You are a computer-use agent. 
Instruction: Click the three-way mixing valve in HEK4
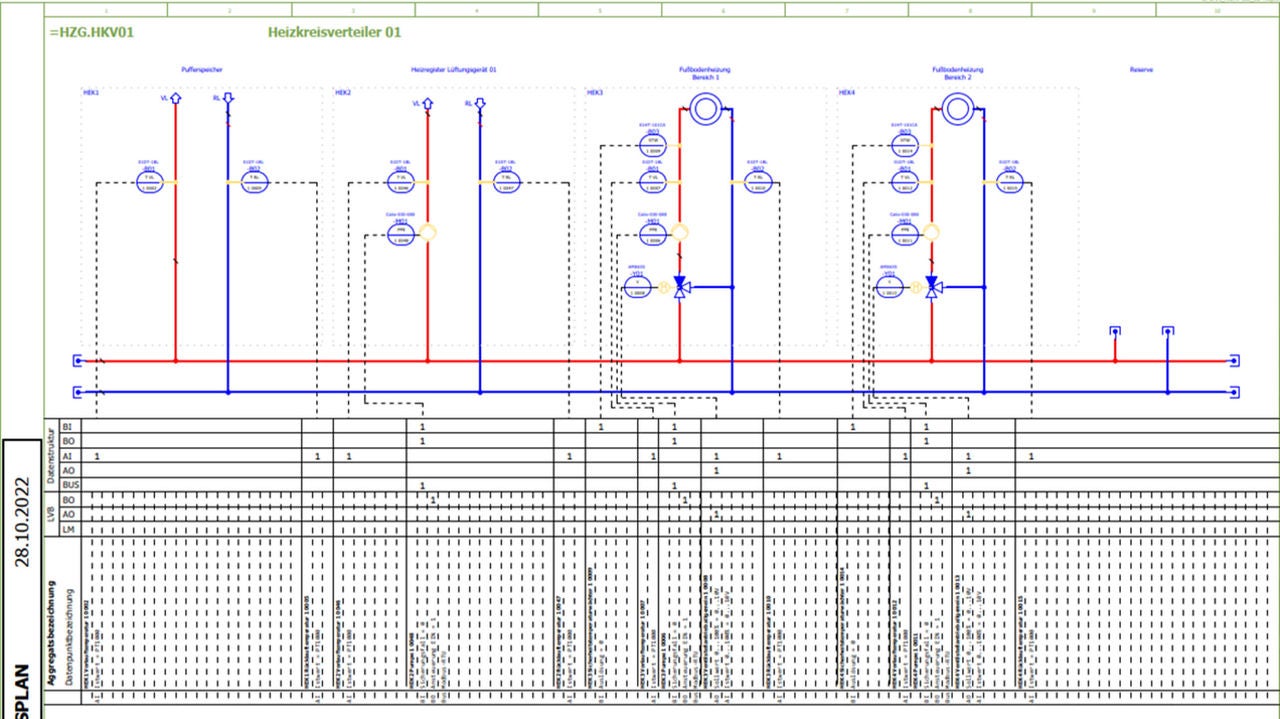[932, 286]
